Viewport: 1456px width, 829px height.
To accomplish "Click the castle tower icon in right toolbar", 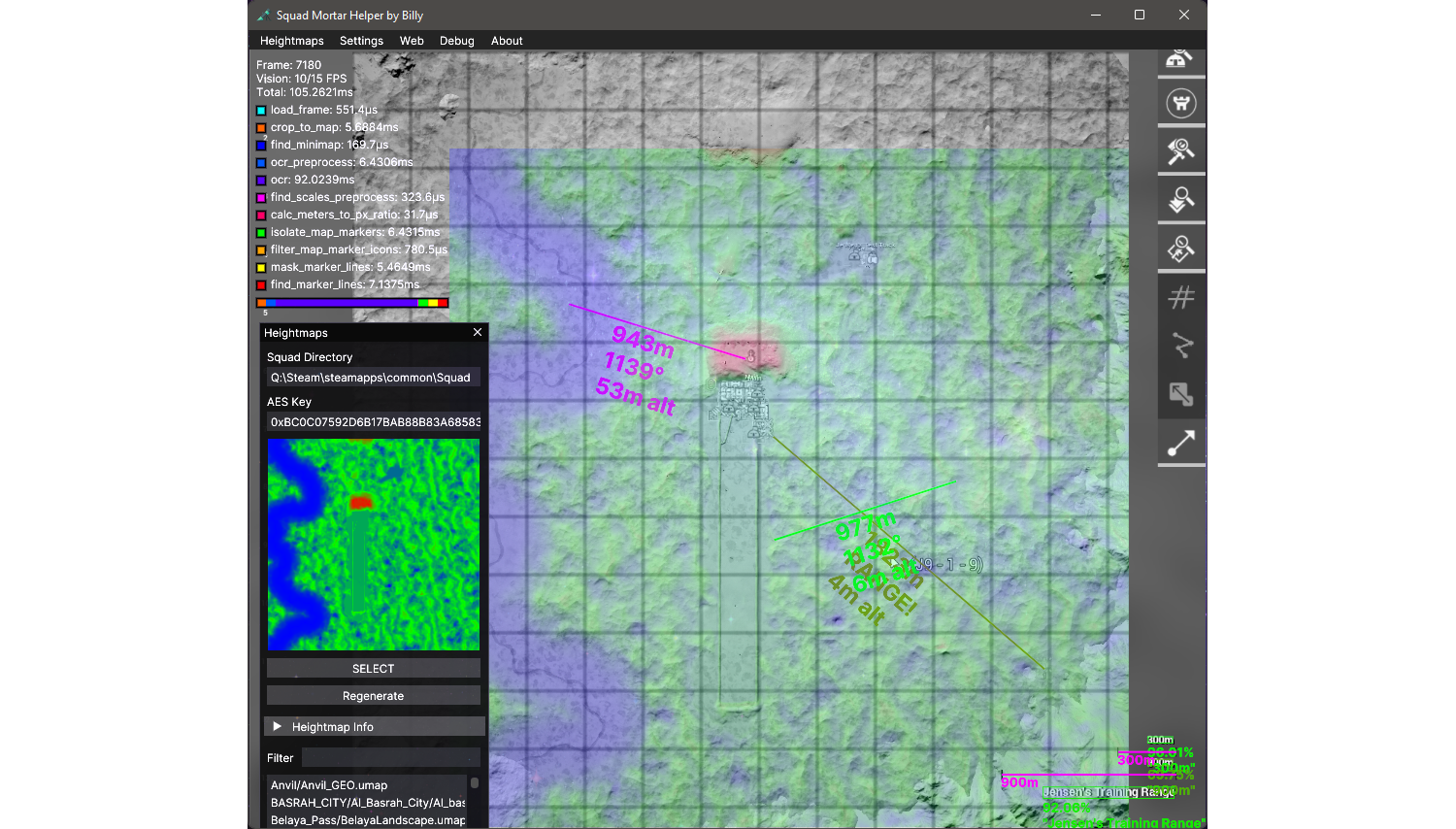I will coord(1181,103).
